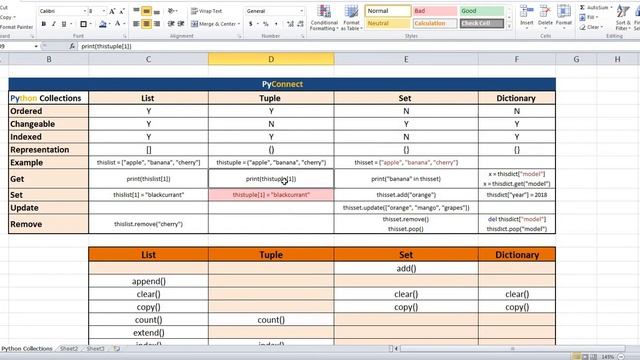Toggle Italic formatting
The width and height of the screenshot is (640, 360).
click(x=53, y=24)
